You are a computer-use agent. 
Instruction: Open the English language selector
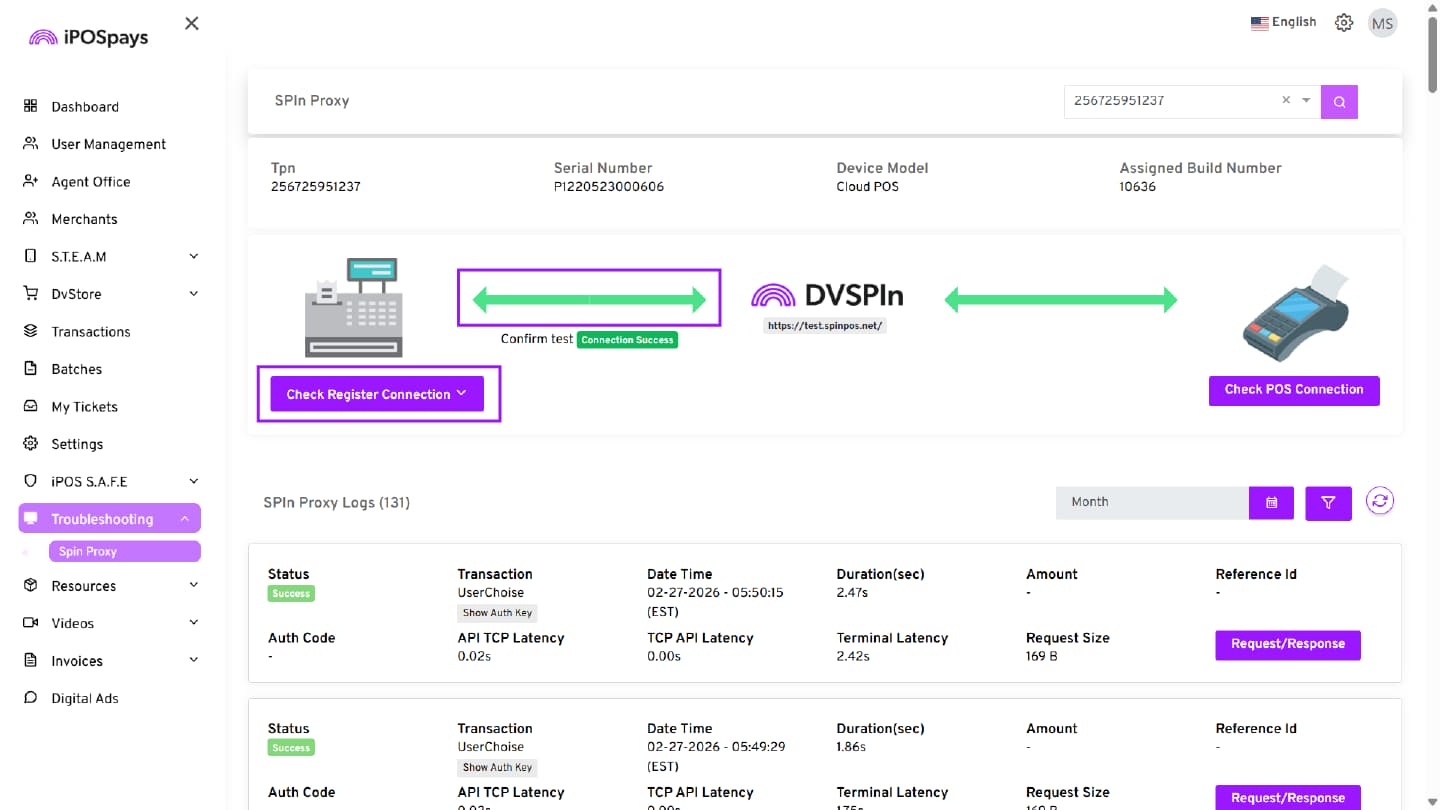(1283, 22)
